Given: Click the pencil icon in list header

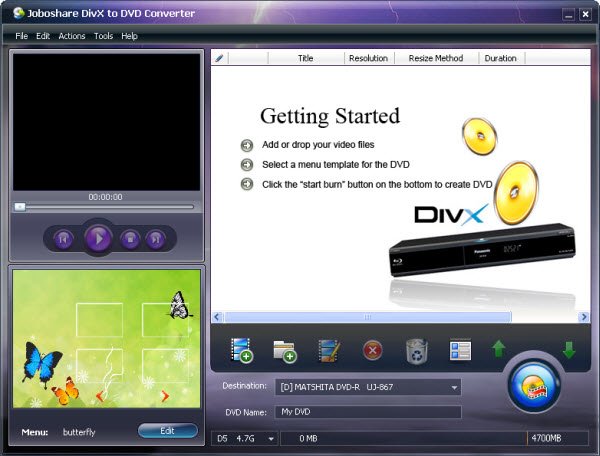Looking at the screenshot, I should point(219,58).
